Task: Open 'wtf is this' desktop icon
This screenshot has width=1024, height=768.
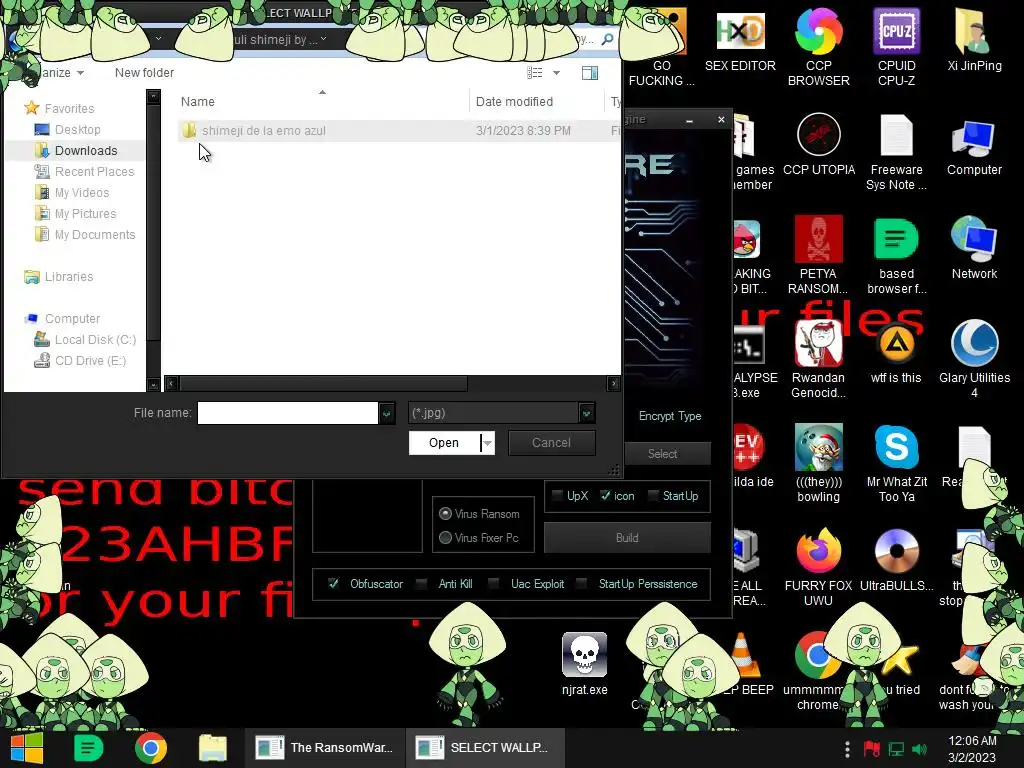Action: point(896,353)
